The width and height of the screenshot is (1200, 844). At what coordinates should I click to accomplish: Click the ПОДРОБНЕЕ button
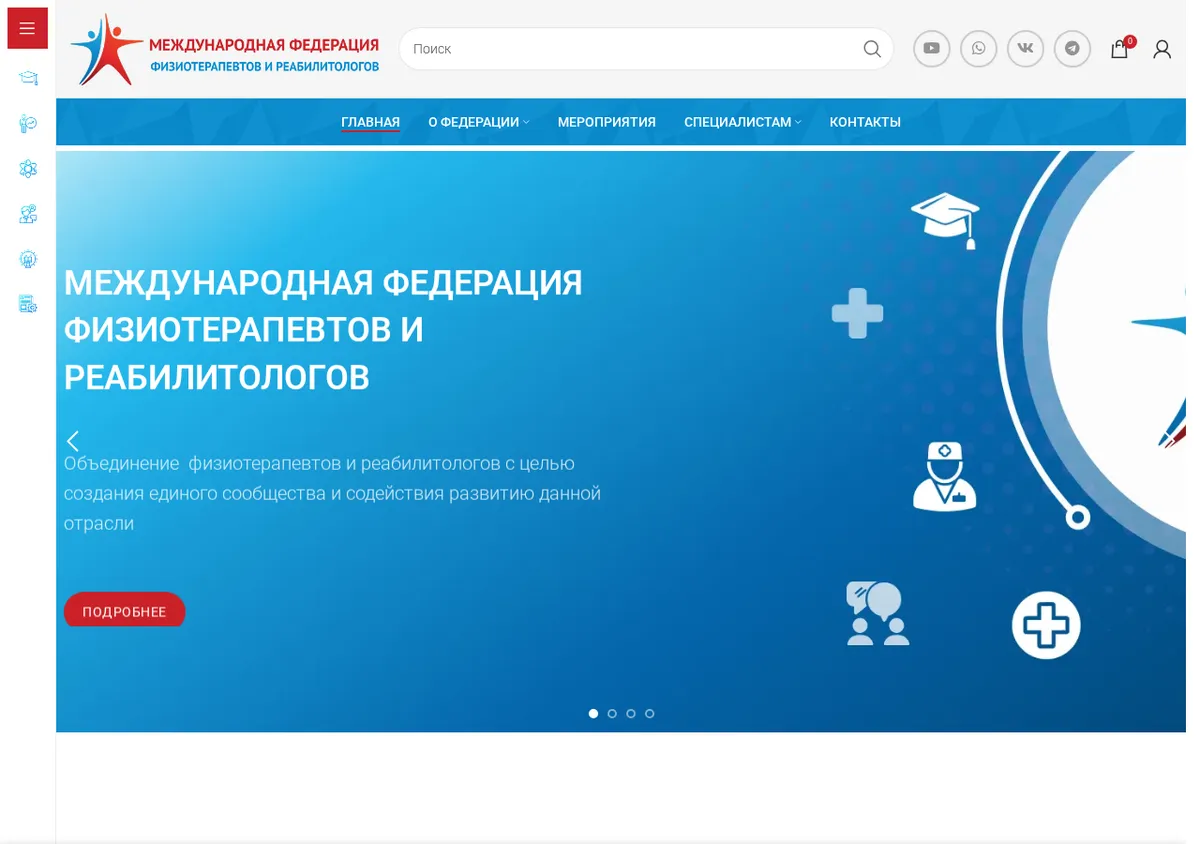click(124, 611)
